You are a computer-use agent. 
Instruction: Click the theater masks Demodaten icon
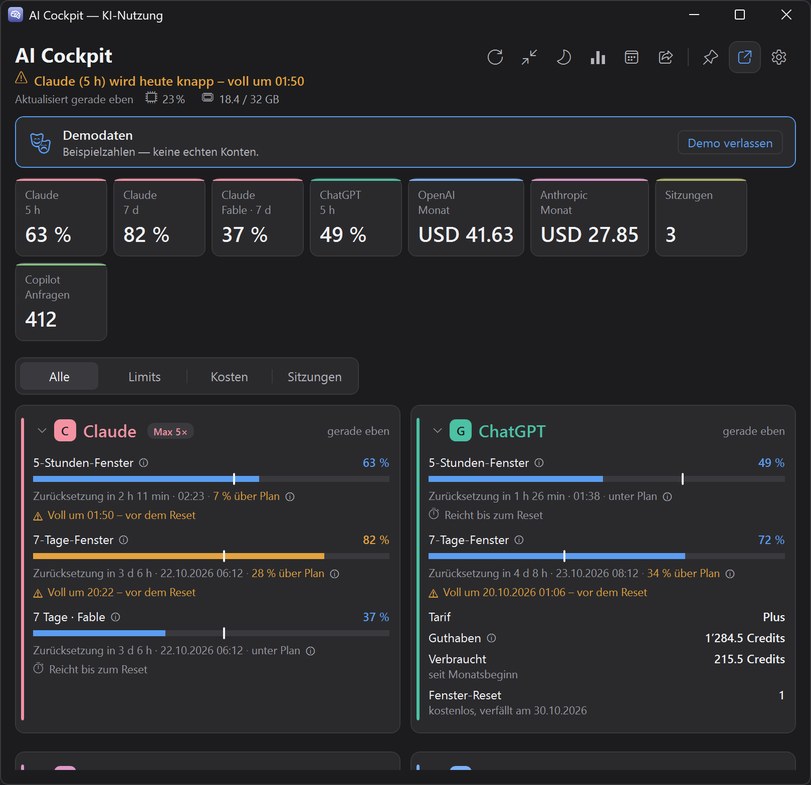[40, 143]
